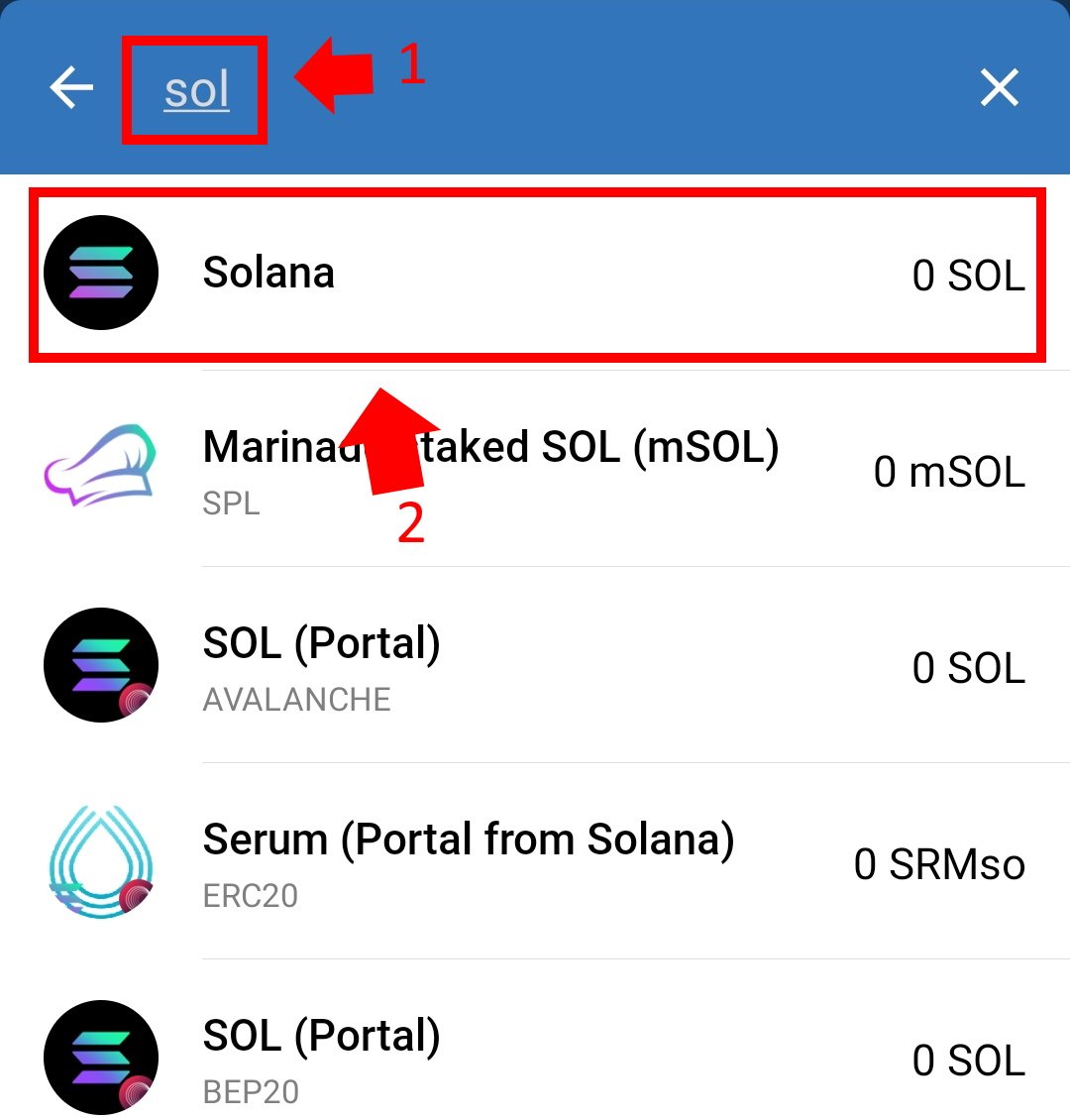Click the 0 SRMso balance

(939, 864)
